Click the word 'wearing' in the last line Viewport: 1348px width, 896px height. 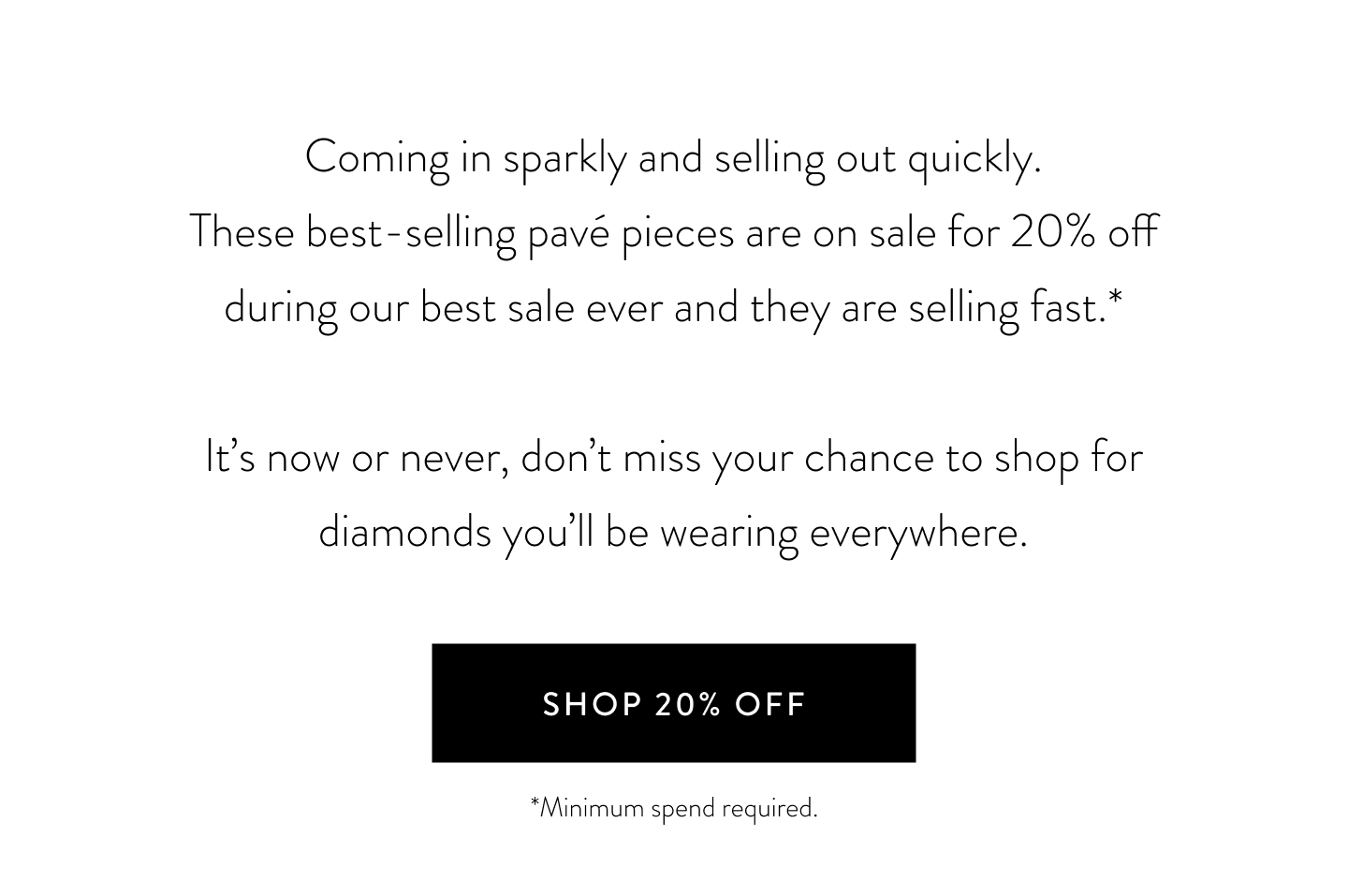[x=728, y=535]
